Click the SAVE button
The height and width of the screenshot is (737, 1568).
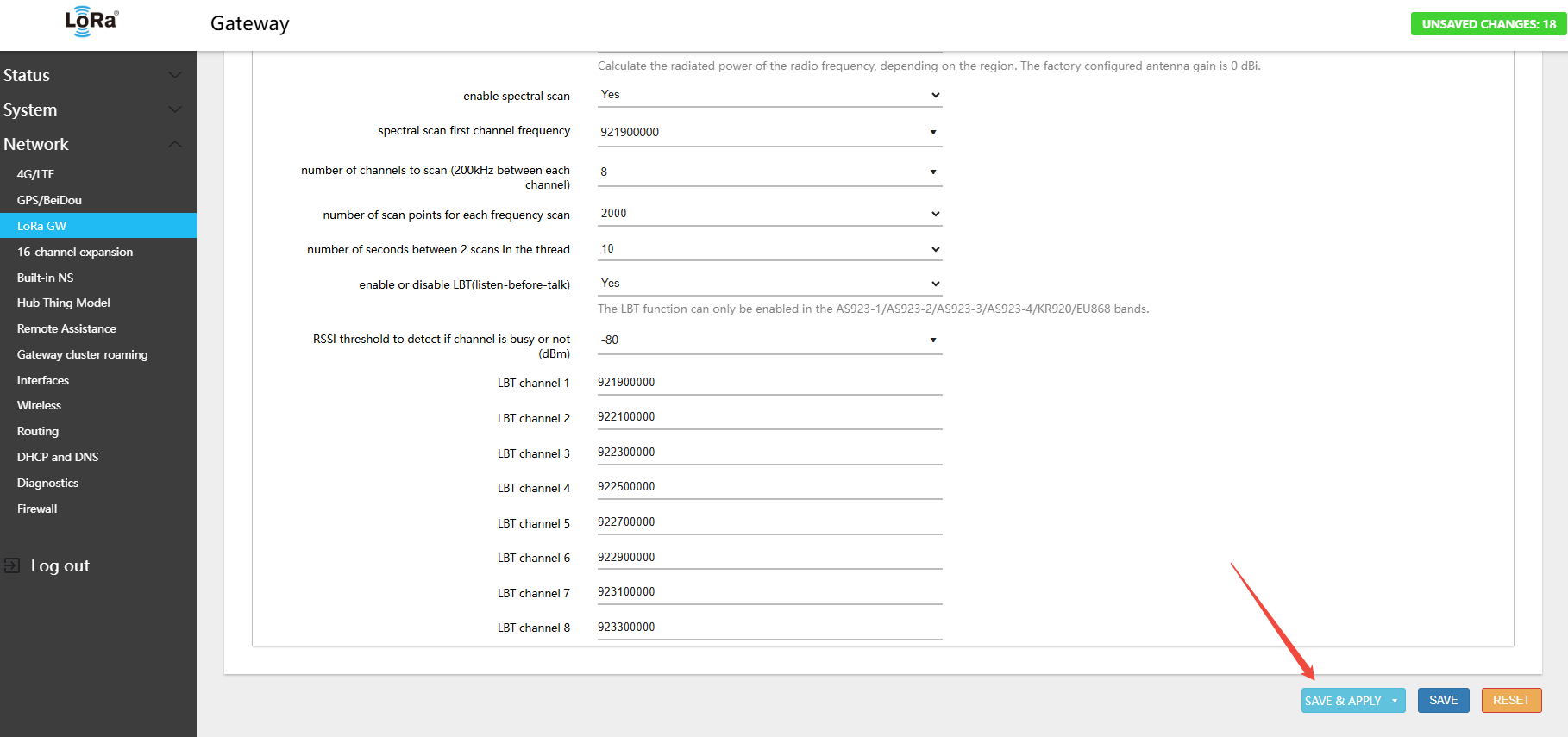[1443, 701]
